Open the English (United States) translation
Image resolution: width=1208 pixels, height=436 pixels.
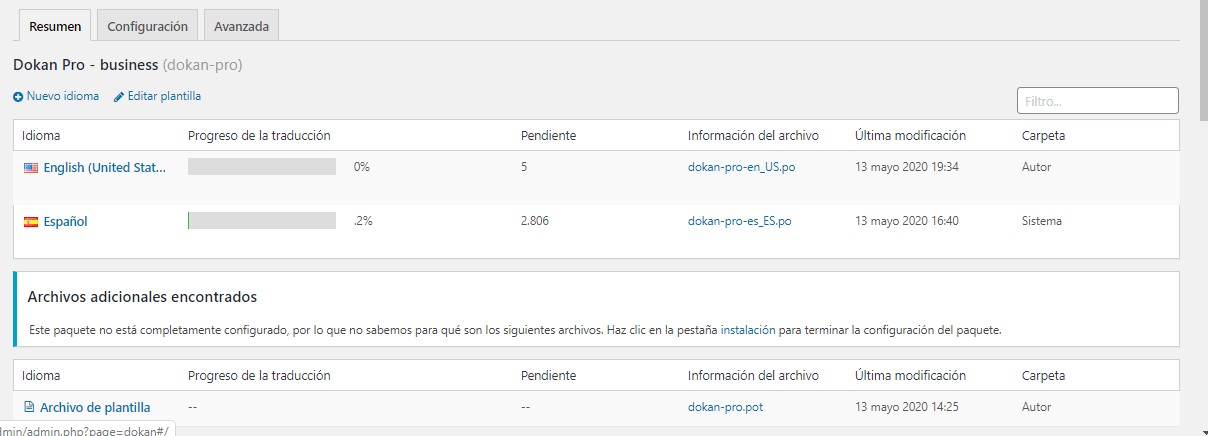pos(105,168)
